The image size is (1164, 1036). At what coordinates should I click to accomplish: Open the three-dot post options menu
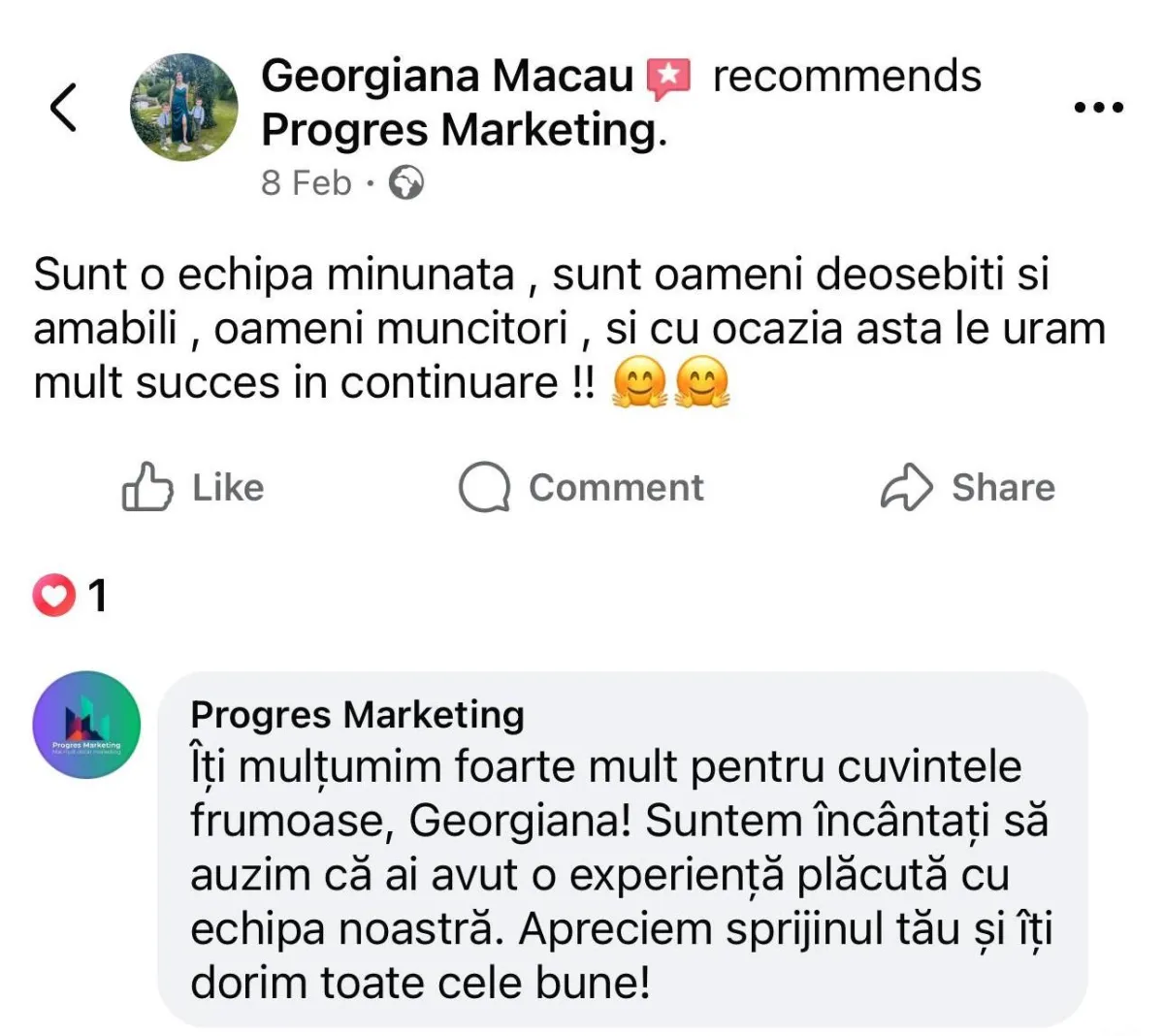tap(1099, 107)
